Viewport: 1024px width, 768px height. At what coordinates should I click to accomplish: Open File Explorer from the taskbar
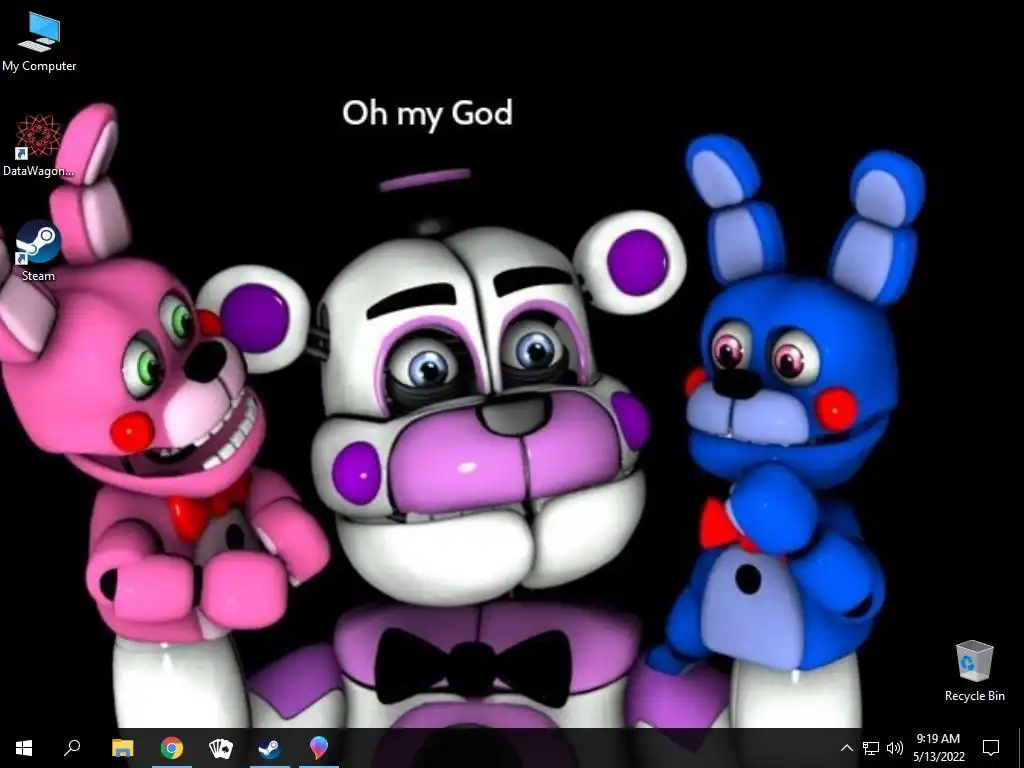pos(123,748)
